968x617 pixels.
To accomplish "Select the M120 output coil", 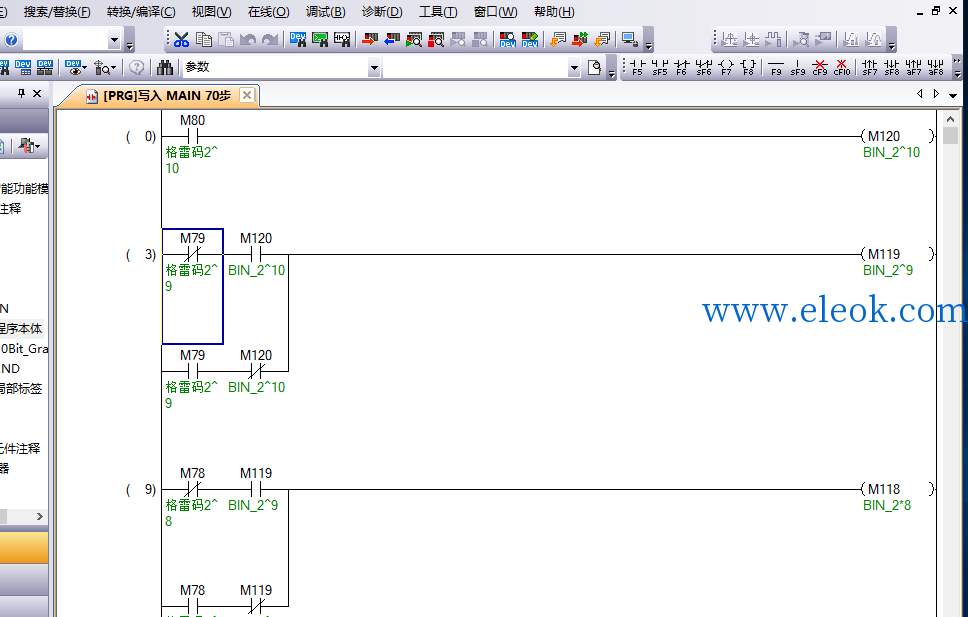I will tap(898, 136).
